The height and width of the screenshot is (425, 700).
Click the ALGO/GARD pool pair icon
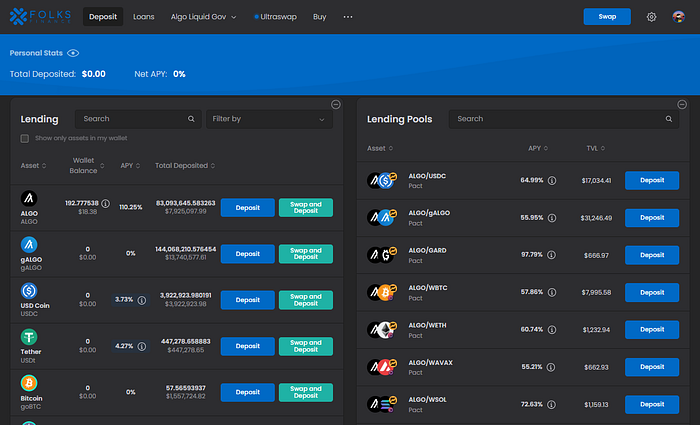pos(382,255)
